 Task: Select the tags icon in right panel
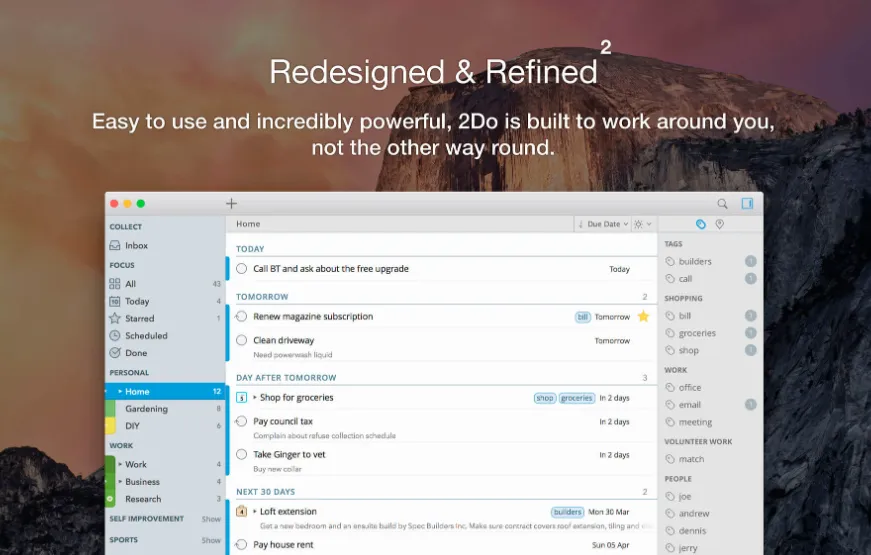(x=700, y=224)
